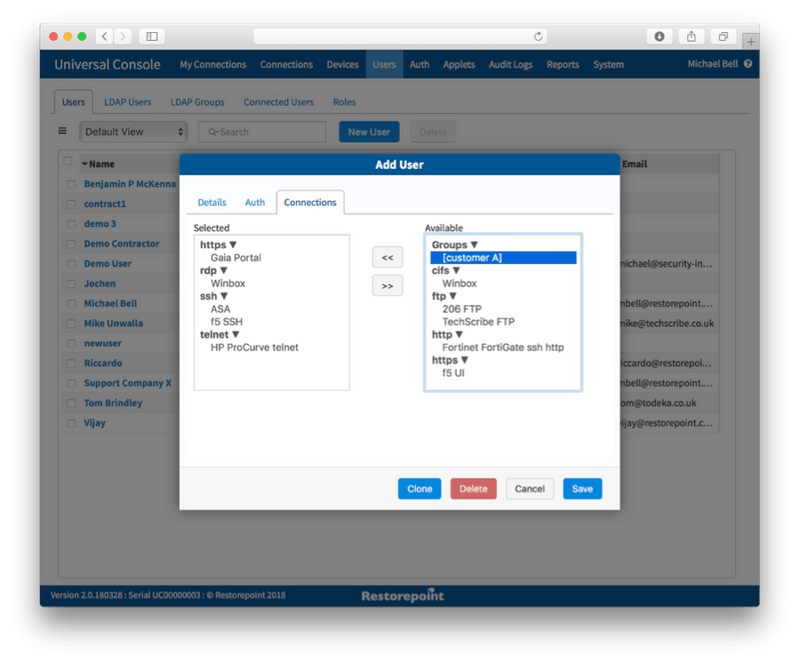Collapse the ssh group in Selected list
The width and height of the screenshot is (800, 664).
click(224, 296)
